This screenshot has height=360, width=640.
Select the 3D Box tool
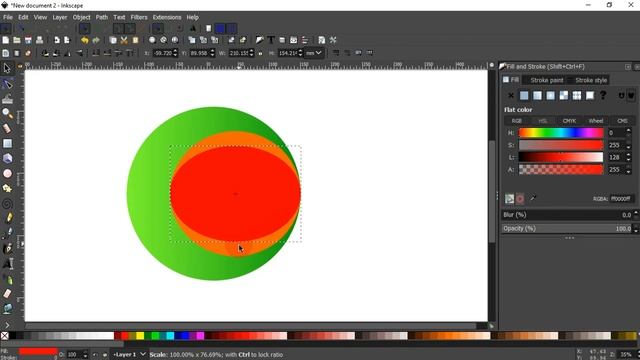[x=7, y=158]
